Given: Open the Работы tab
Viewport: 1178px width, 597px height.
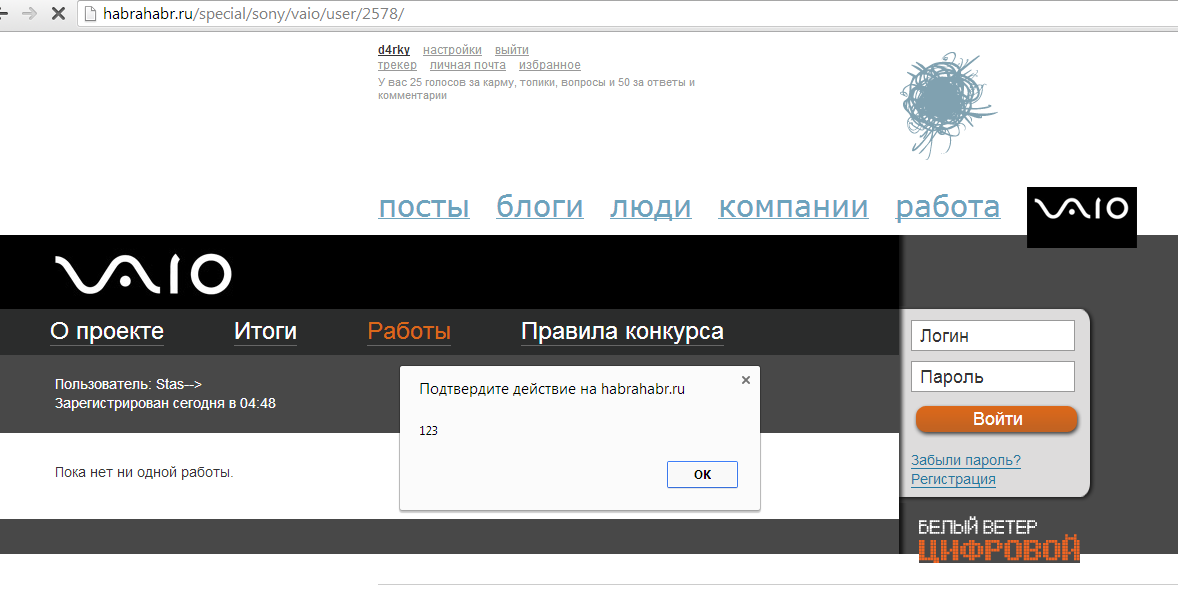Looking at the screenshot, I should pos(409,331).
